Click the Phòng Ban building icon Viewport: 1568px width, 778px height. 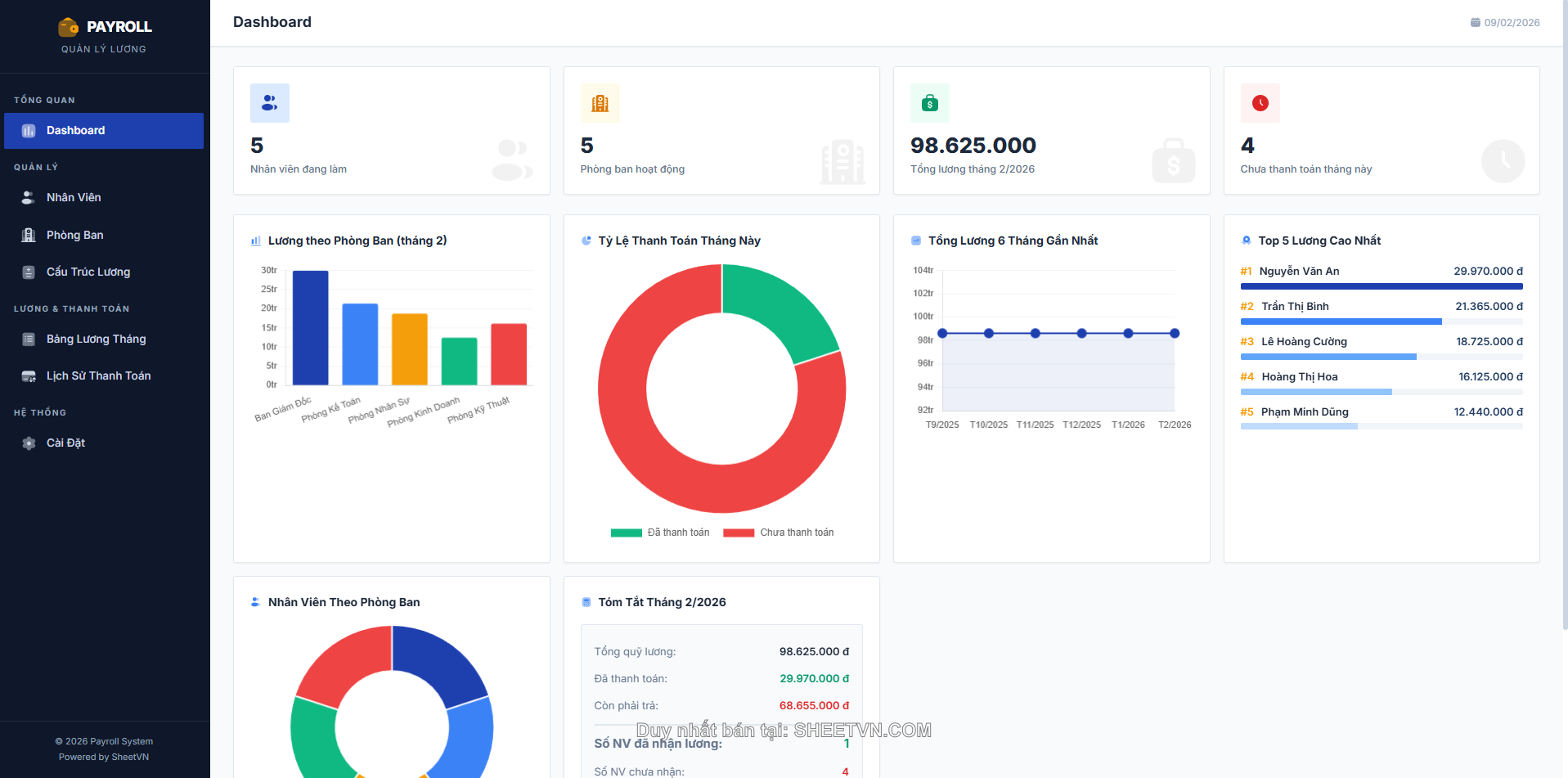click(x=28, y=235)
